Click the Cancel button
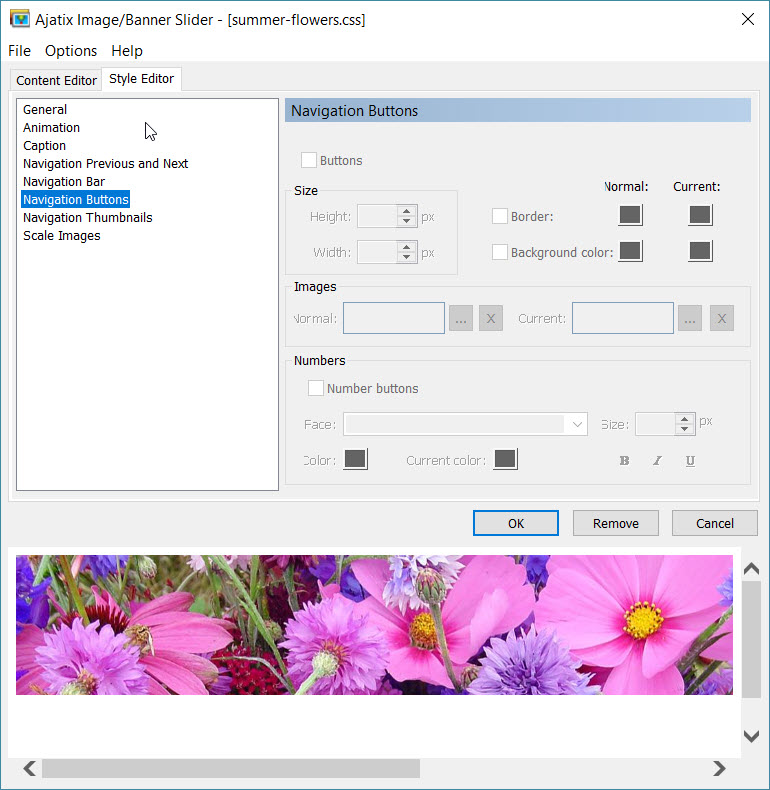770x790 pixels. [715, 523]
